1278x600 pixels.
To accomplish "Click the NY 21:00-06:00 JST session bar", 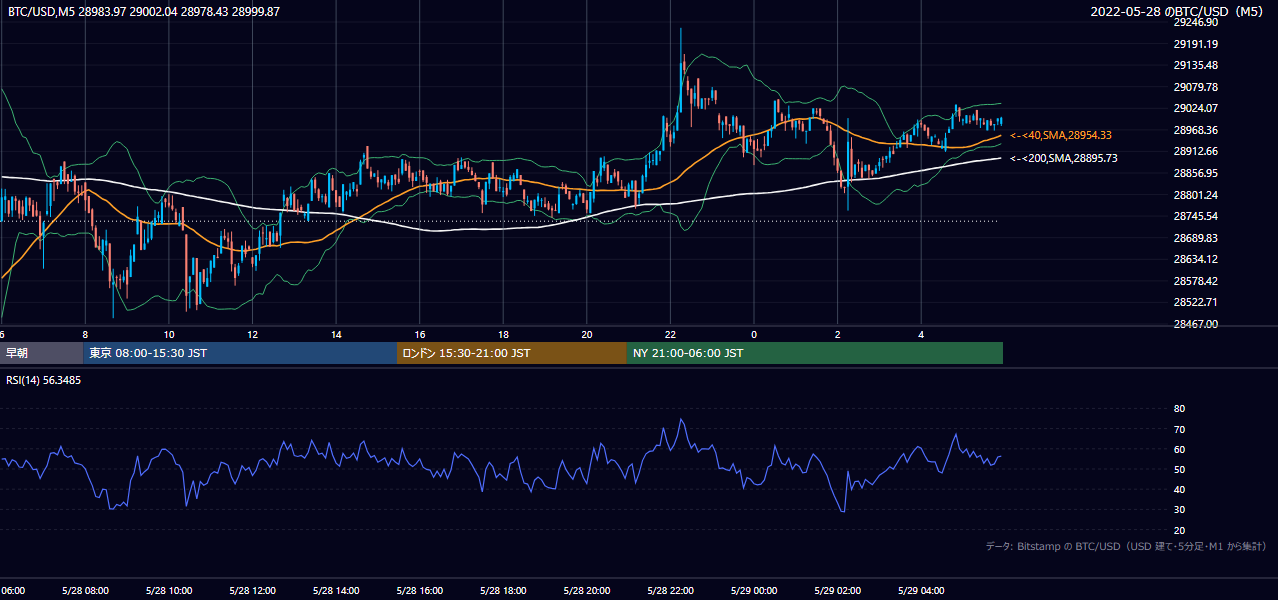I will 815,353.
